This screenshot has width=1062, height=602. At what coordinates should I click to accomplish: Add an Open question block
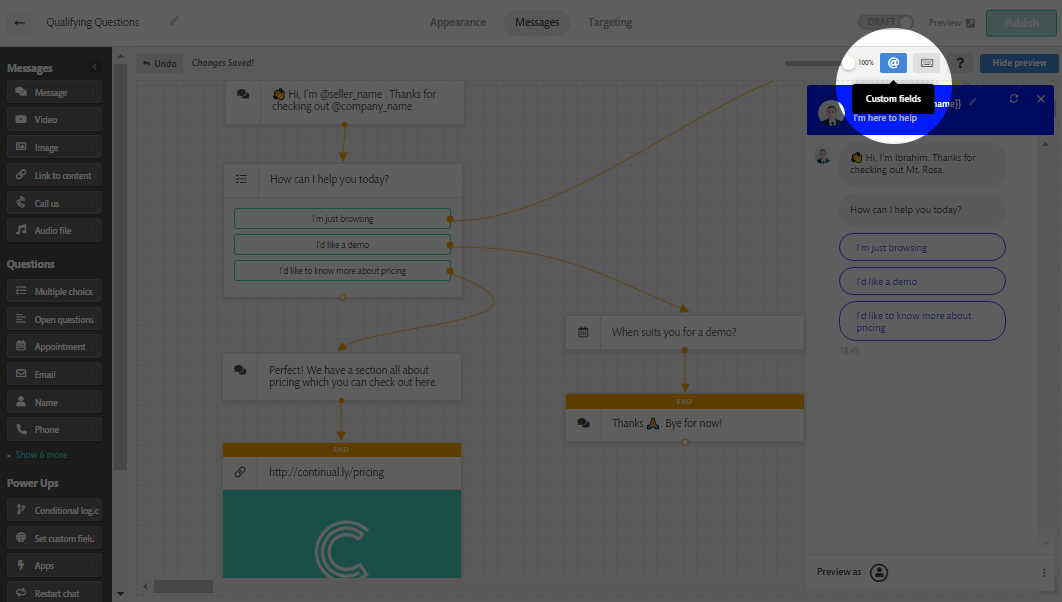coord(53,318)
